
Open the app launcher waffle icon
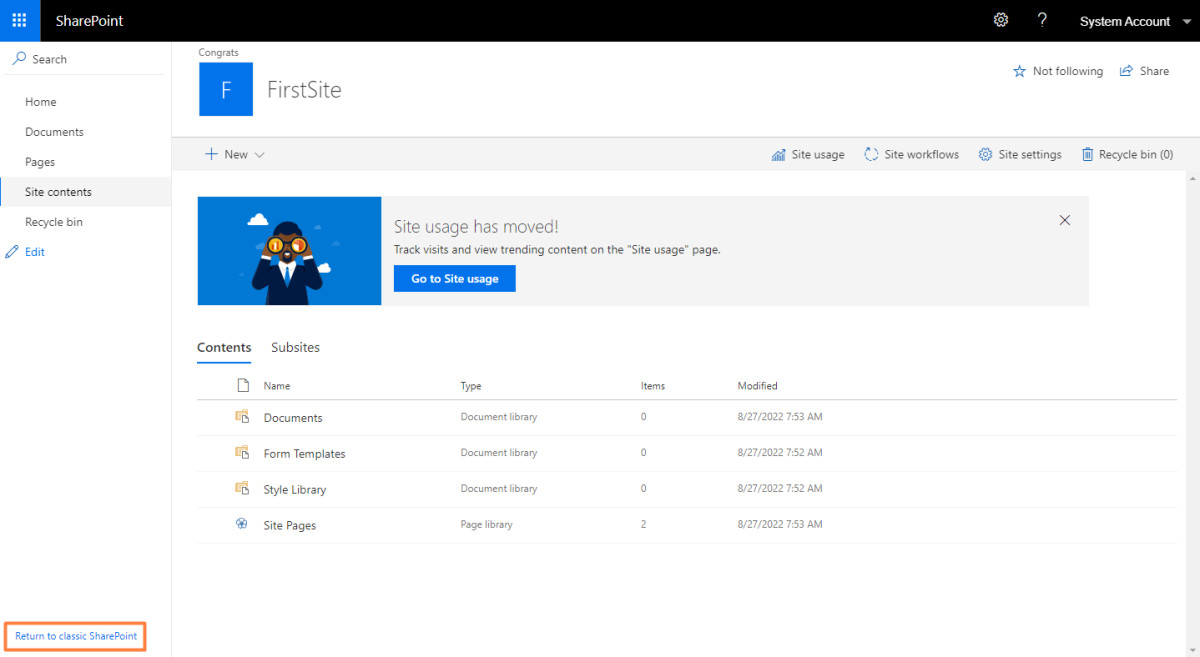tap(20, 20)
